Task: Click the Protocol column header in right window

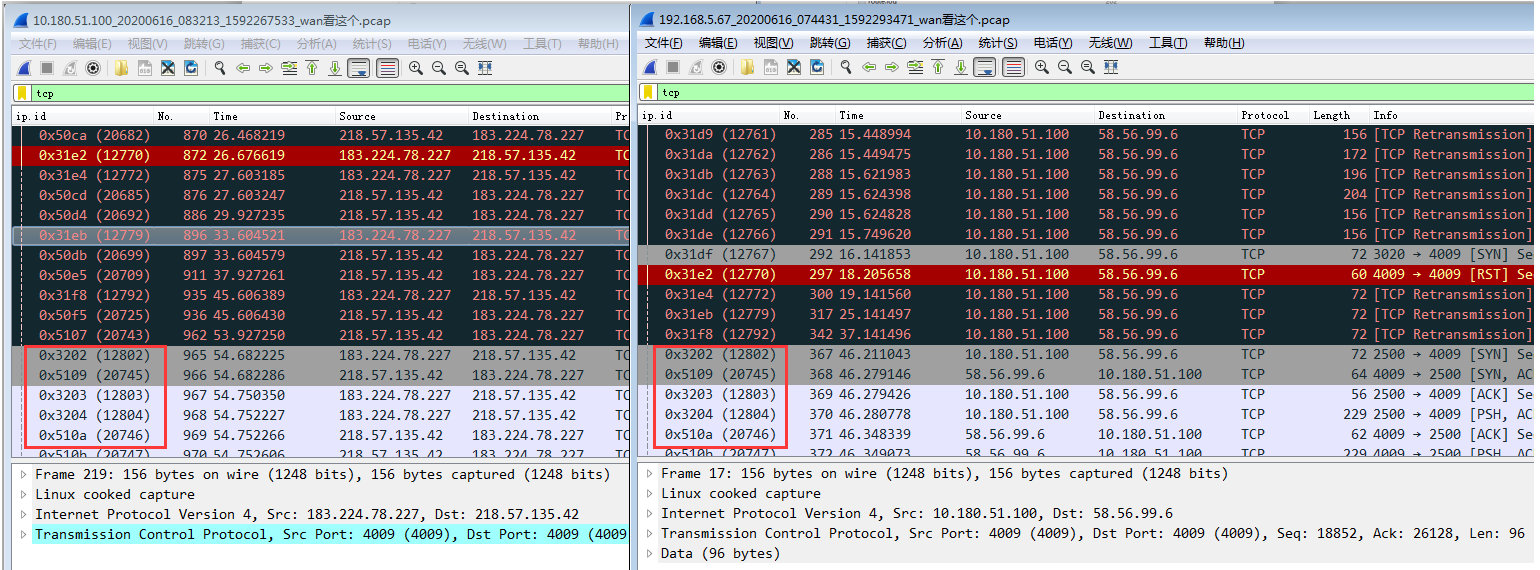Action: point(1265,115)
